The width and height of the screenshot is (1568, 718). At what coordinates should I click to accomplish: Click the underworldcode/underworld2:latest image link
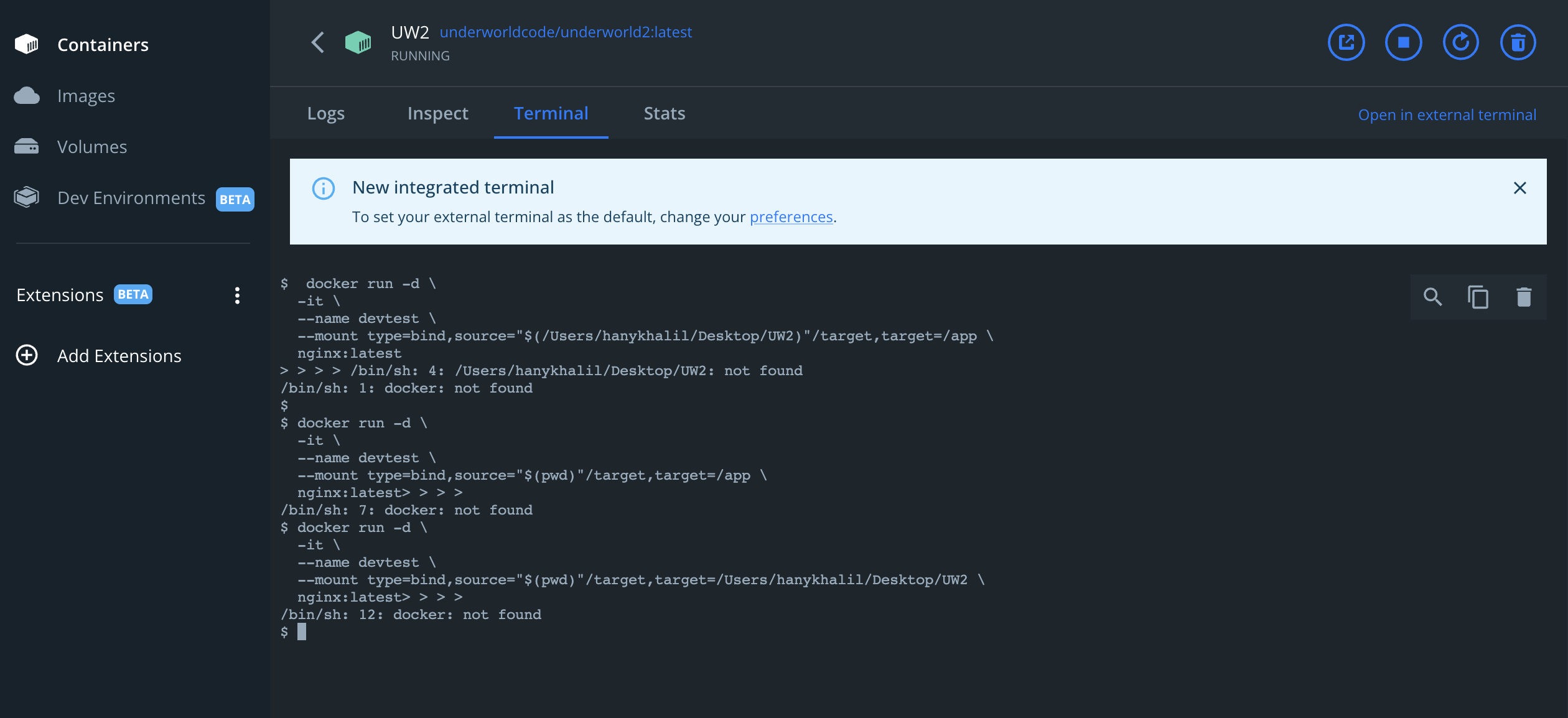coord(566,32)
